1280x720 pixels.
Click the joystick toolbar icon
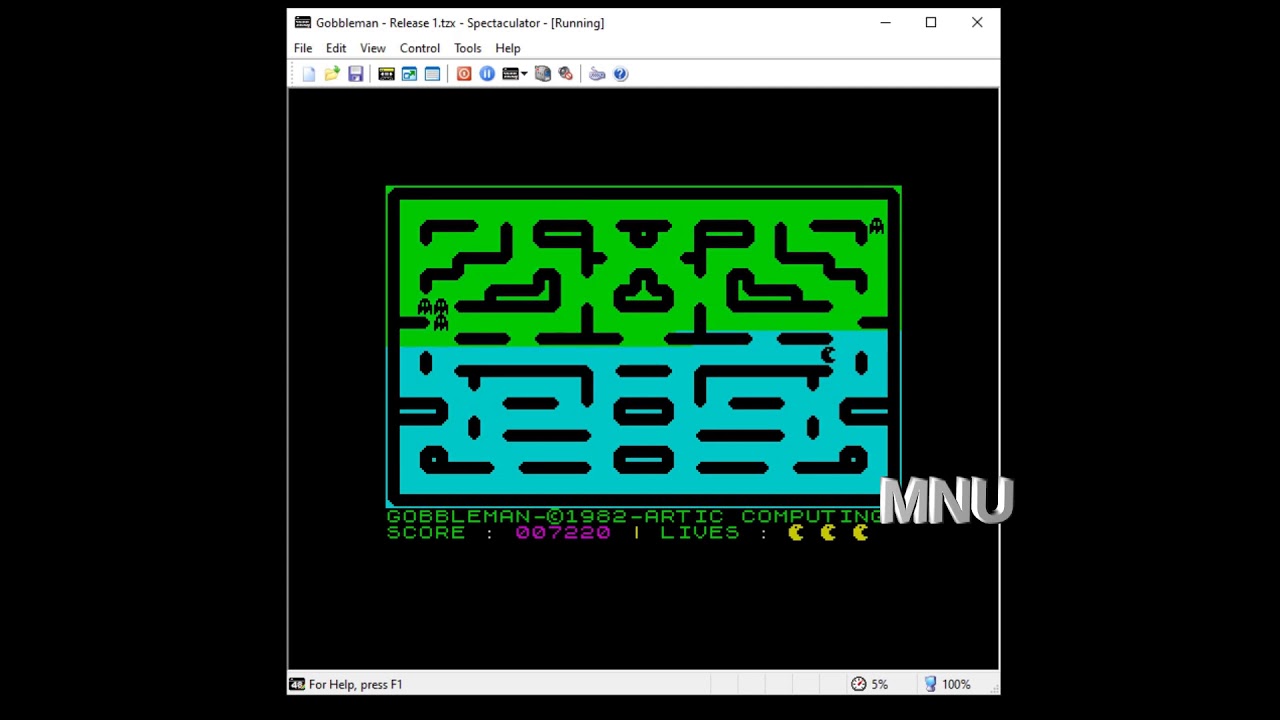[597, 74]
